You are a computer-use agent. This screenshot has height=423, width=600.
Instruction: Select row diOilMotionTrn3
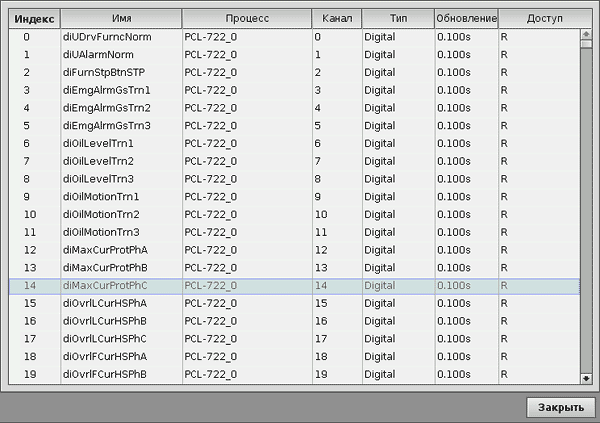pyautogui.click(x=294, y=232)
